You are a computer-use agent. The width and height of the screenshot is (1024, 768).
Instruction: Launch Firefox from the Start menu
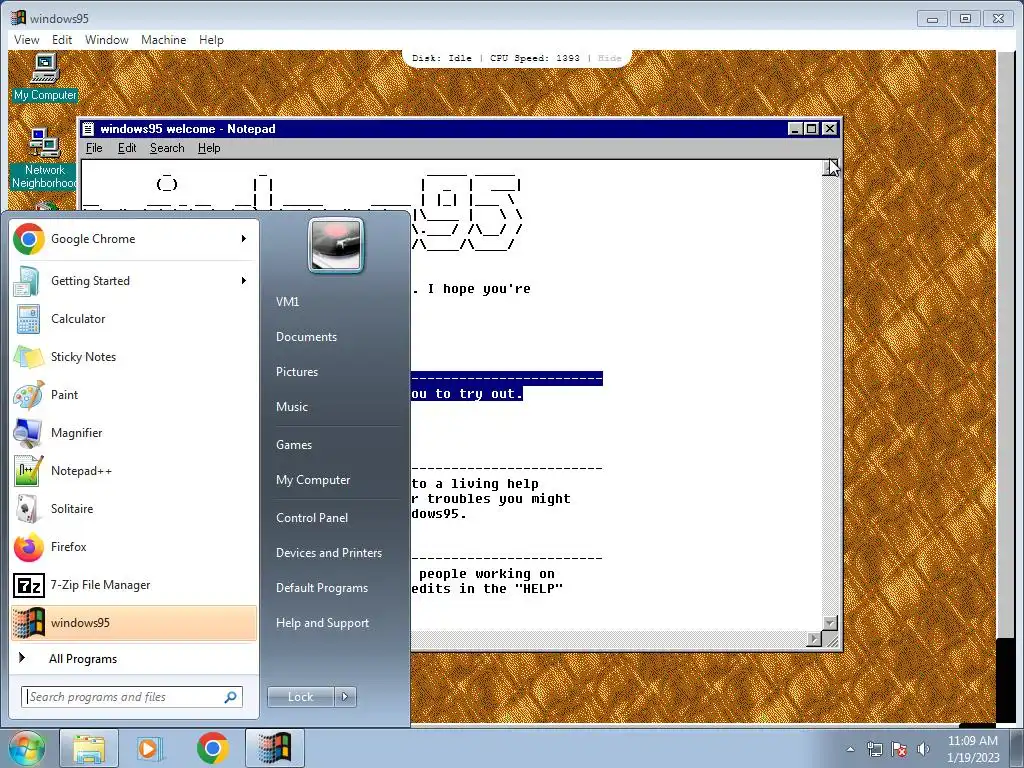(x=134, y=547)
